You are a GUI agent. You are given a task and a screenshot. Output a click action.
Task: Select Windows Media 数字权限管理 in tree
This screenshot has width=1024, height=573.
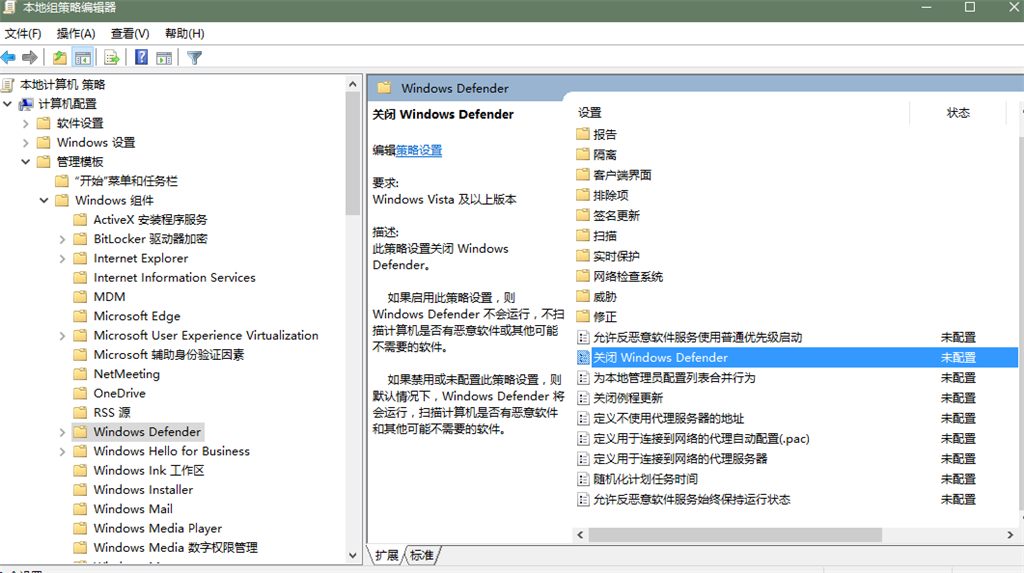tap(176, 548)
